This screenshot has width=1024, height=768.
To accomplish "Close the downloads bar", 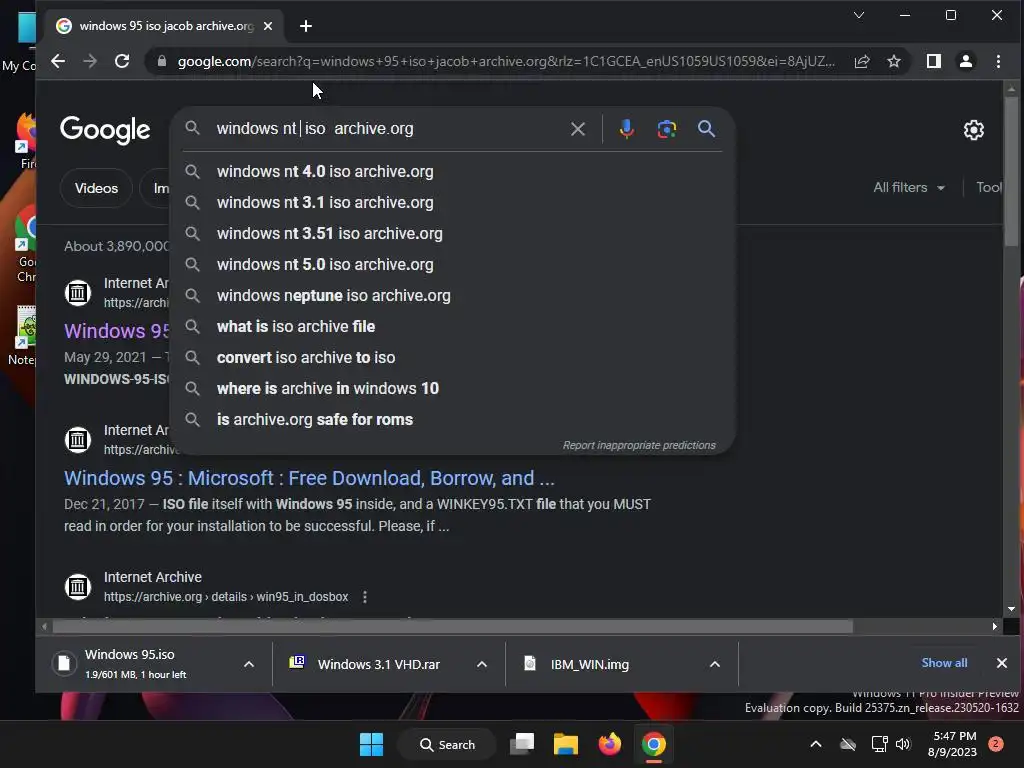I will (x=1002, y=663).
